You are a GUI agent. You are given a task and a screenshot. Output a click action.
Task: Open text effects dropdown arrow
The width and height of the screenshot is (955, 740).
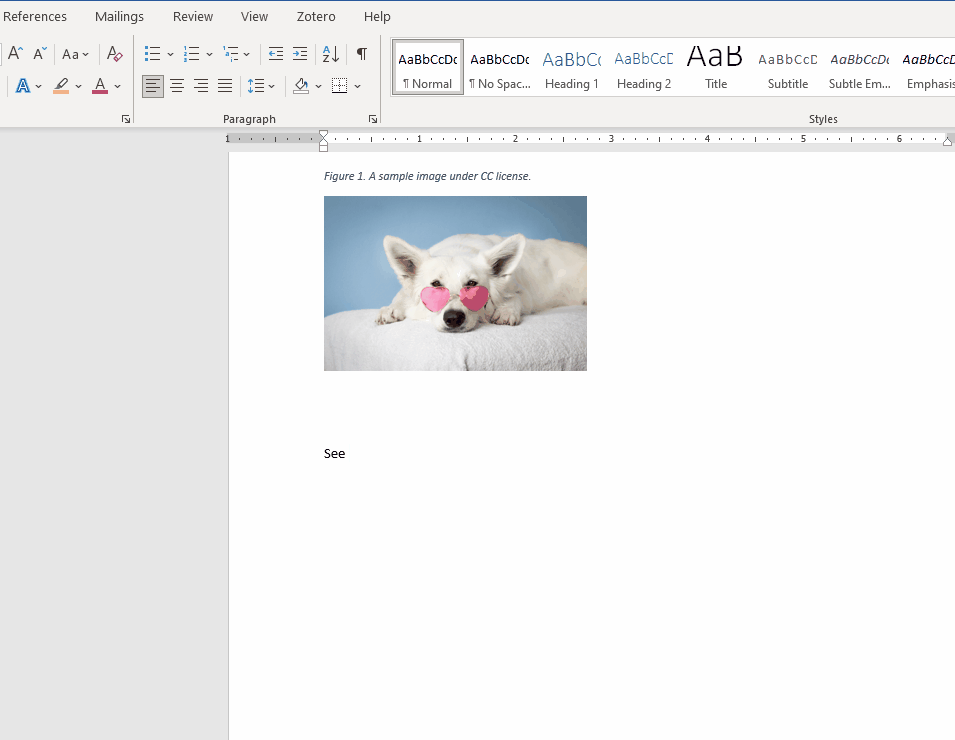38,86
